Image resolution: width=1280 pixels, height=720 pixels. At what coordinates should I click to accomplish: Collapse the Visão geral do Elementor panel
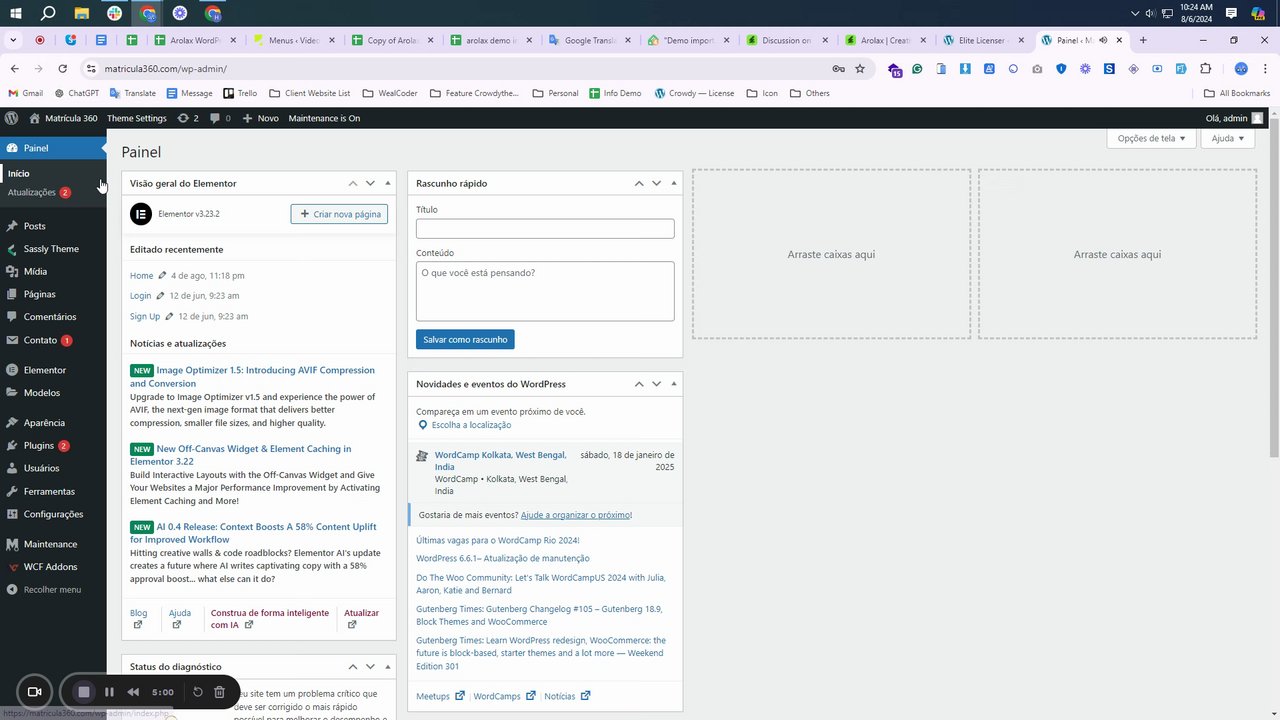tap(388, 183)
